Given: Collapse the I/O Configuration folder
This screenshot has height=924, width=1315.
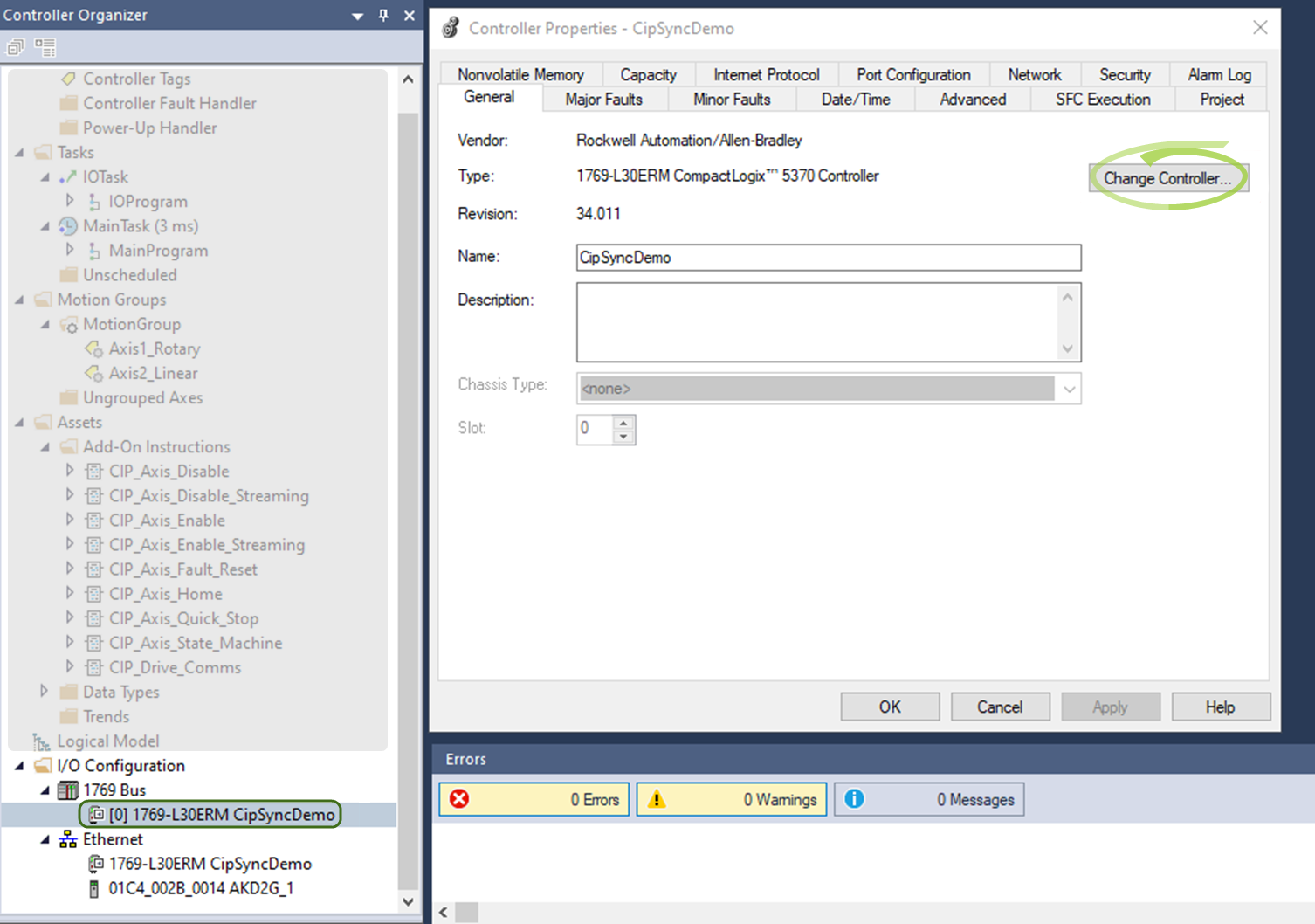Looking at the screenshot, I should tap(19, 766).
